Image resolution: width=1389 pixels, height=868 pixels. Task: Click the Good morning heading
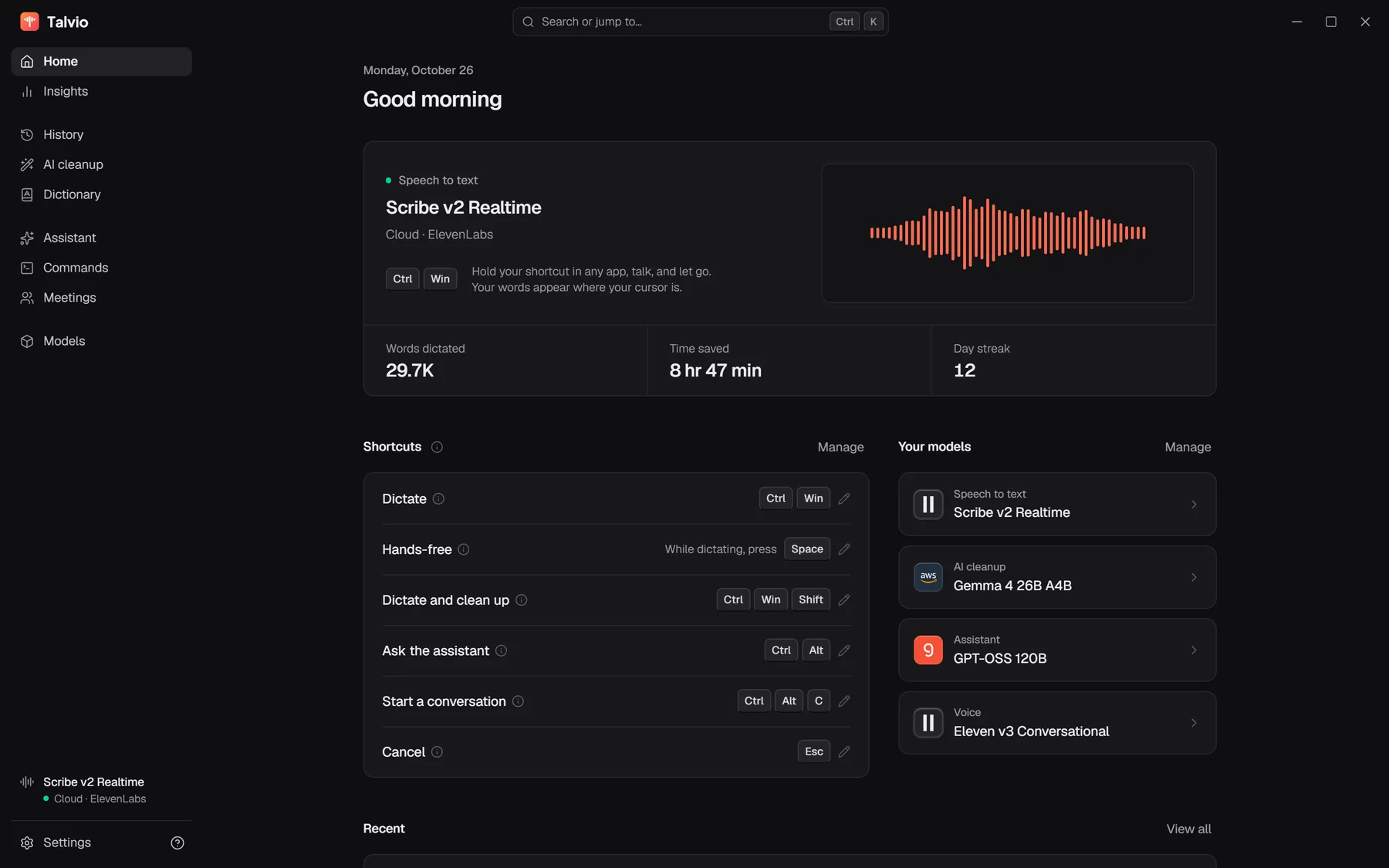click(432, 100)
